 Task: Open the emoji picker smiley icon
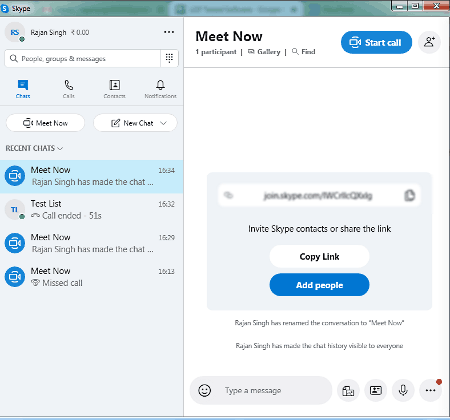click(x=204, y=390)
